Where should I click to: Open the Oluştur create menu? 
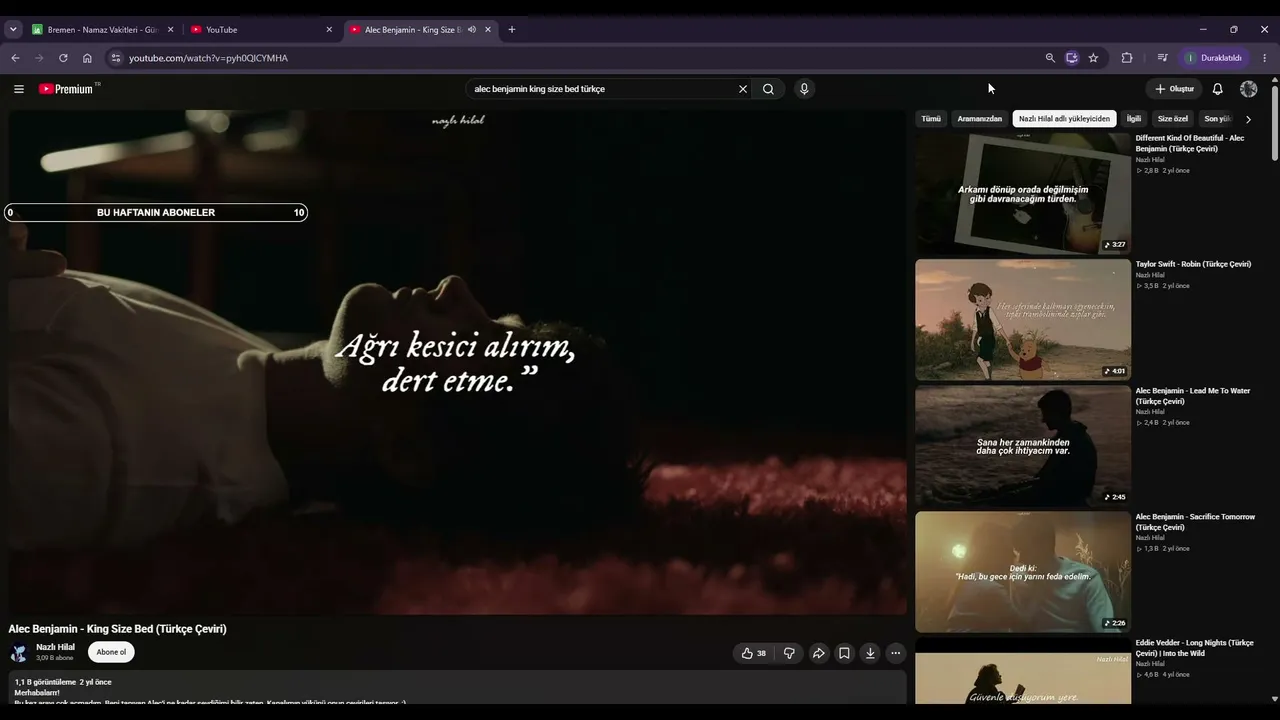[x=1174, y=89]
